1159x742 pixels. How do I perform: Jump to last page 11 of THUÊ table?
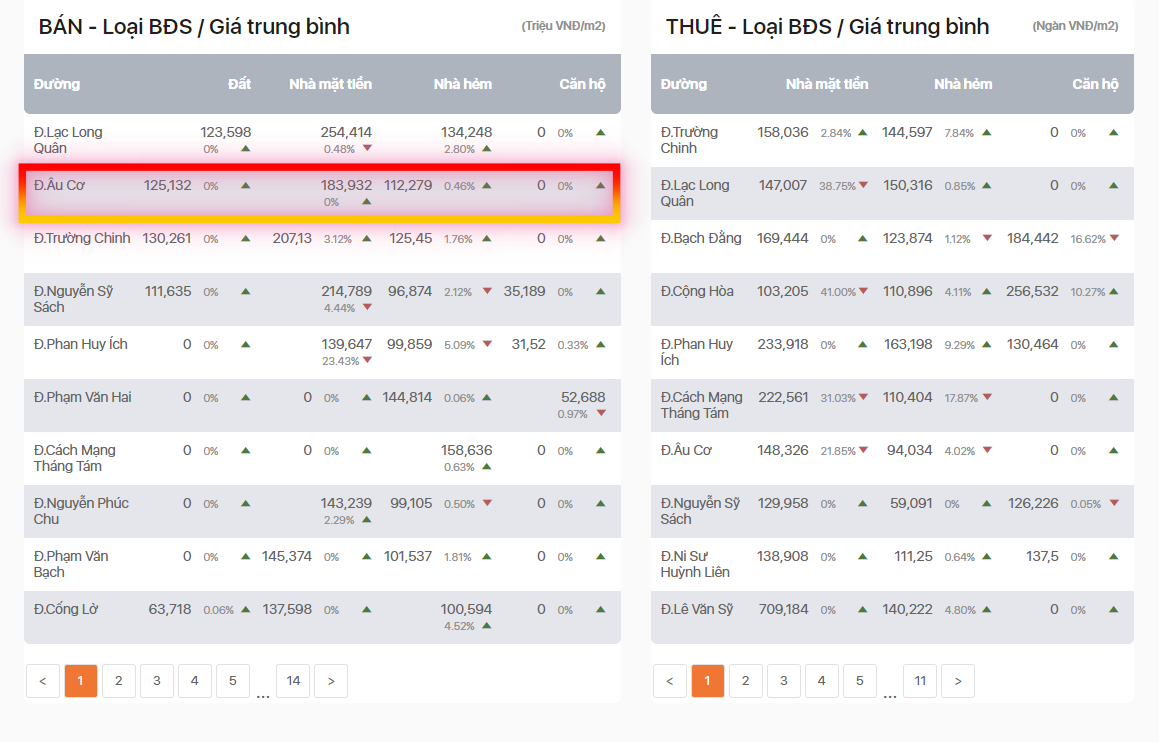920,681
